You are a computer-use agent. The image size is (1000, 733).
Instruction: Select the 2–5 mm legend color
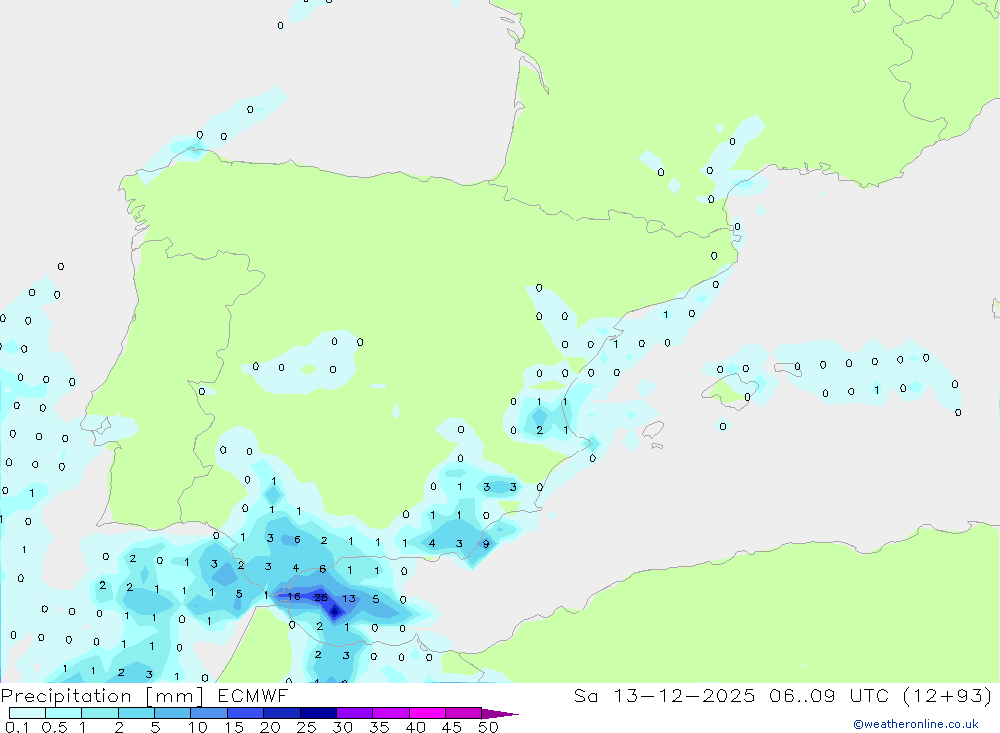click(136, 713)
